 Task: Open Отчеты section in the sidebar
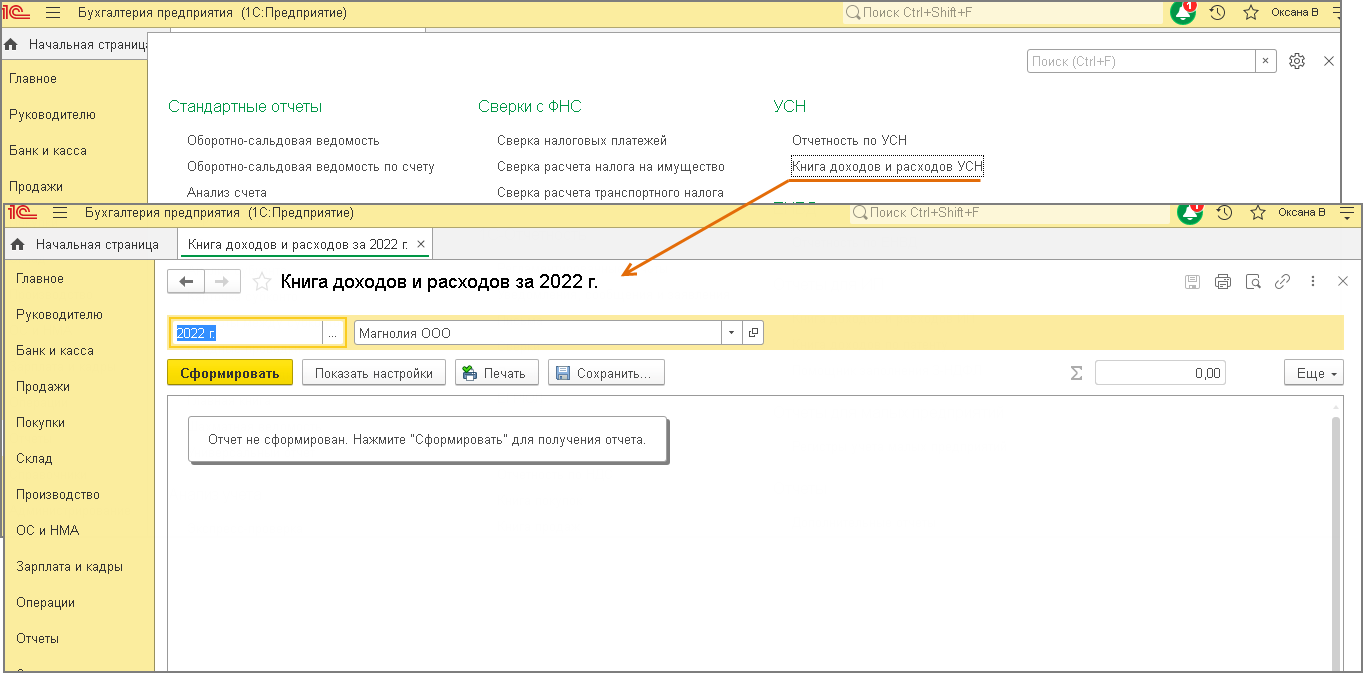[38, 639]
